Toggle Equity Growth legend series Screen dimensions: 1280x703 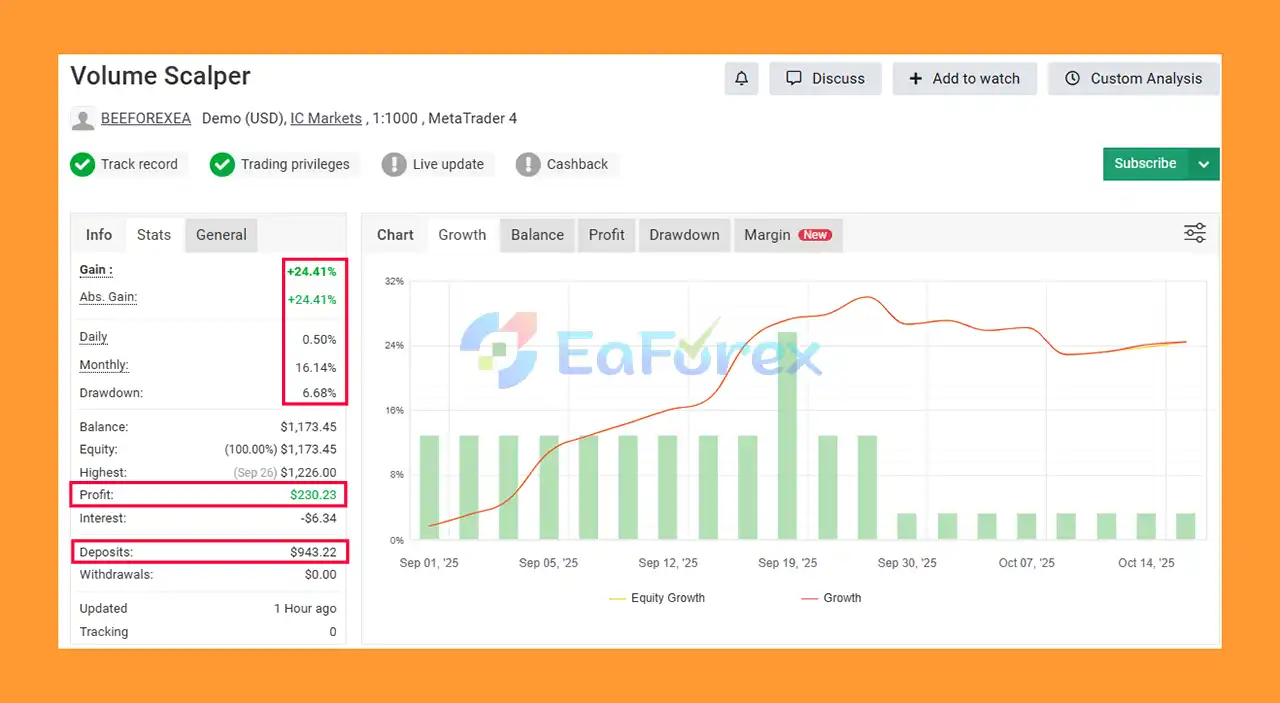[656, 598]
